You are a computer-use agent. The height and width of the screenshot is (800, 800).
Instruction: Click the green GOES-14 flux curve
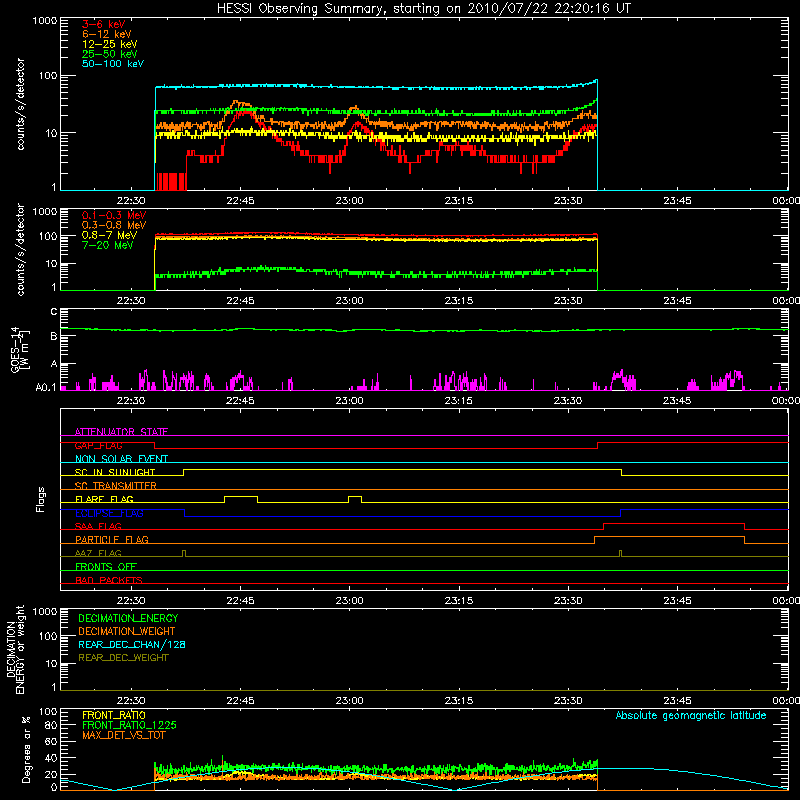(424, 330)
